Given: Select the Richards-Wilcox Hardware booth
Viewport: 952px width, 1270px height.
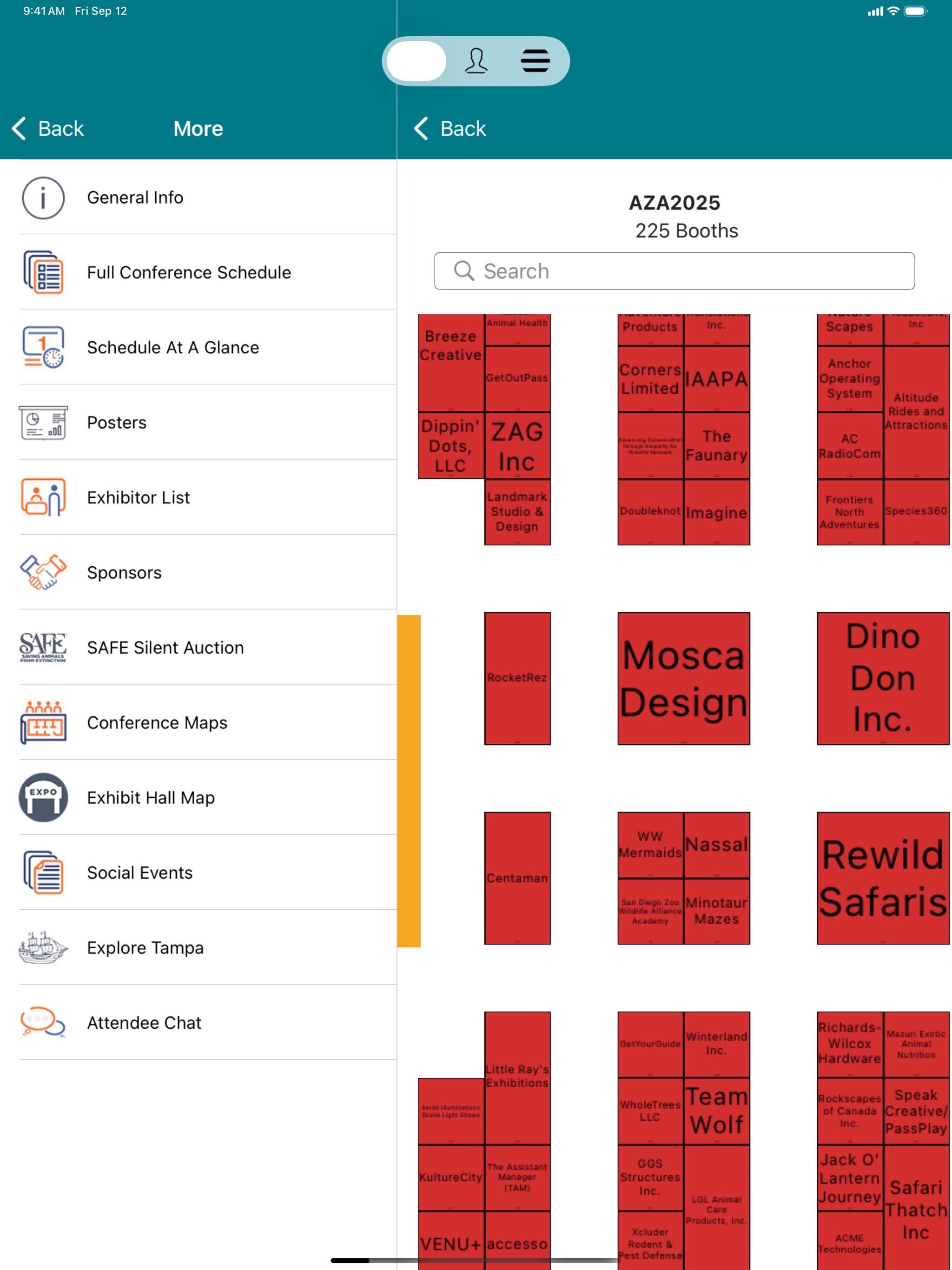Looking at the screenshot, I should click(850, 1045).
